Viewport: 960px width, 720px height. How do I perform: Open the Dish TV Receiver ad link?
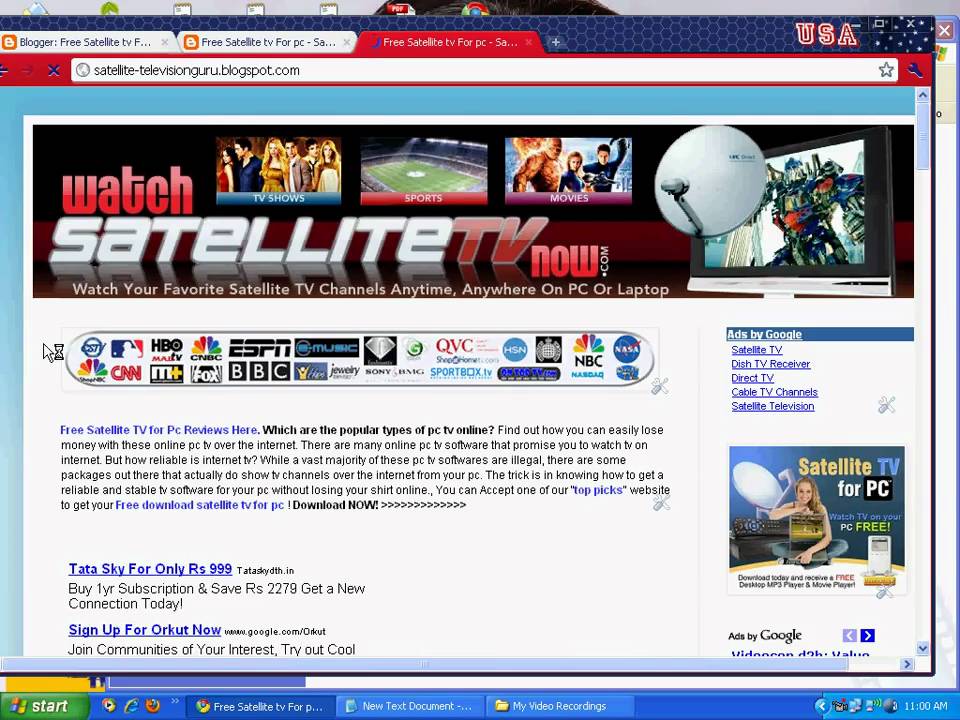click(x=770, y=364)
